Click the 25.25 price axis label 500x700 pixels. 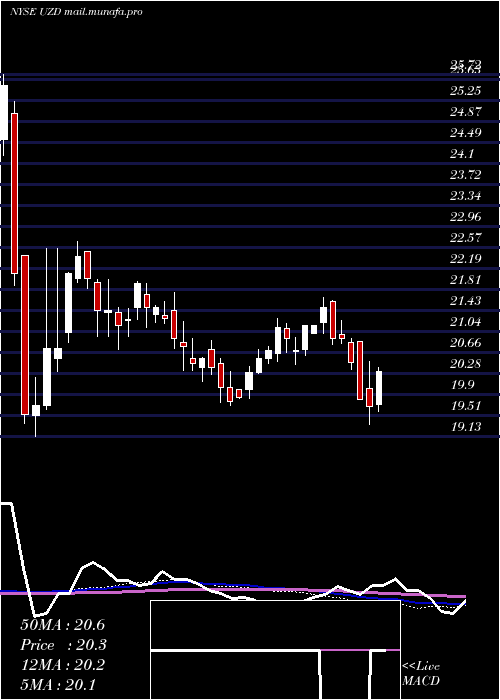[x=466, y=92]
